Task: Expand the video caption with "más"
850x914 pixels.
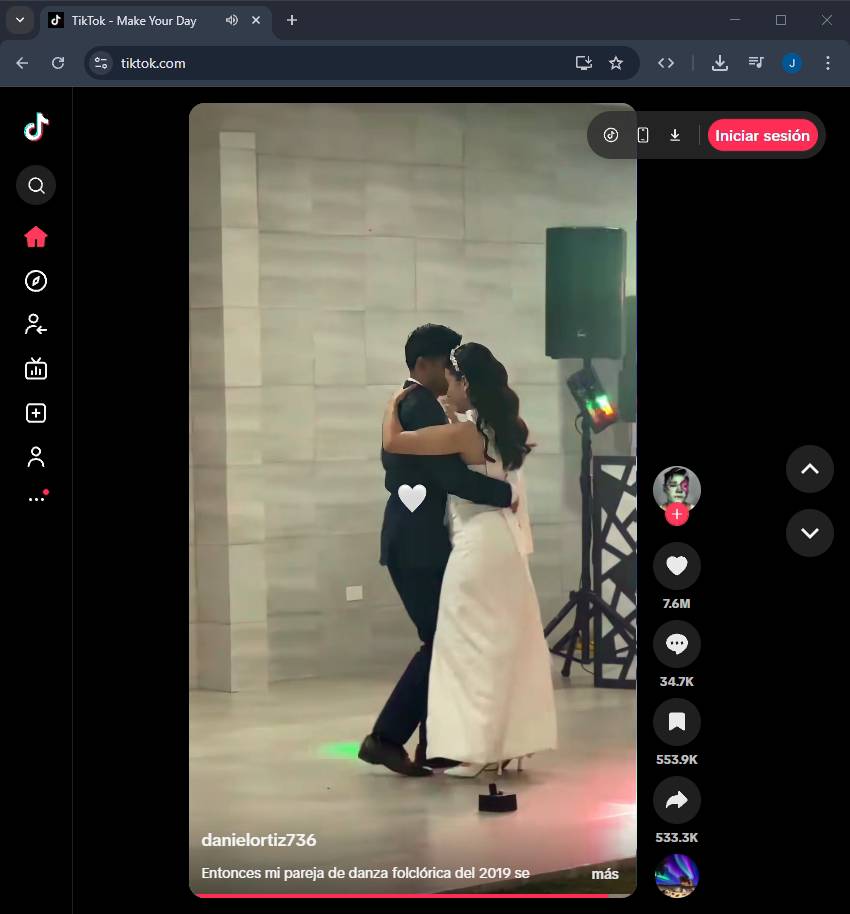Action: pyautogui.click(x=605, y=873)
